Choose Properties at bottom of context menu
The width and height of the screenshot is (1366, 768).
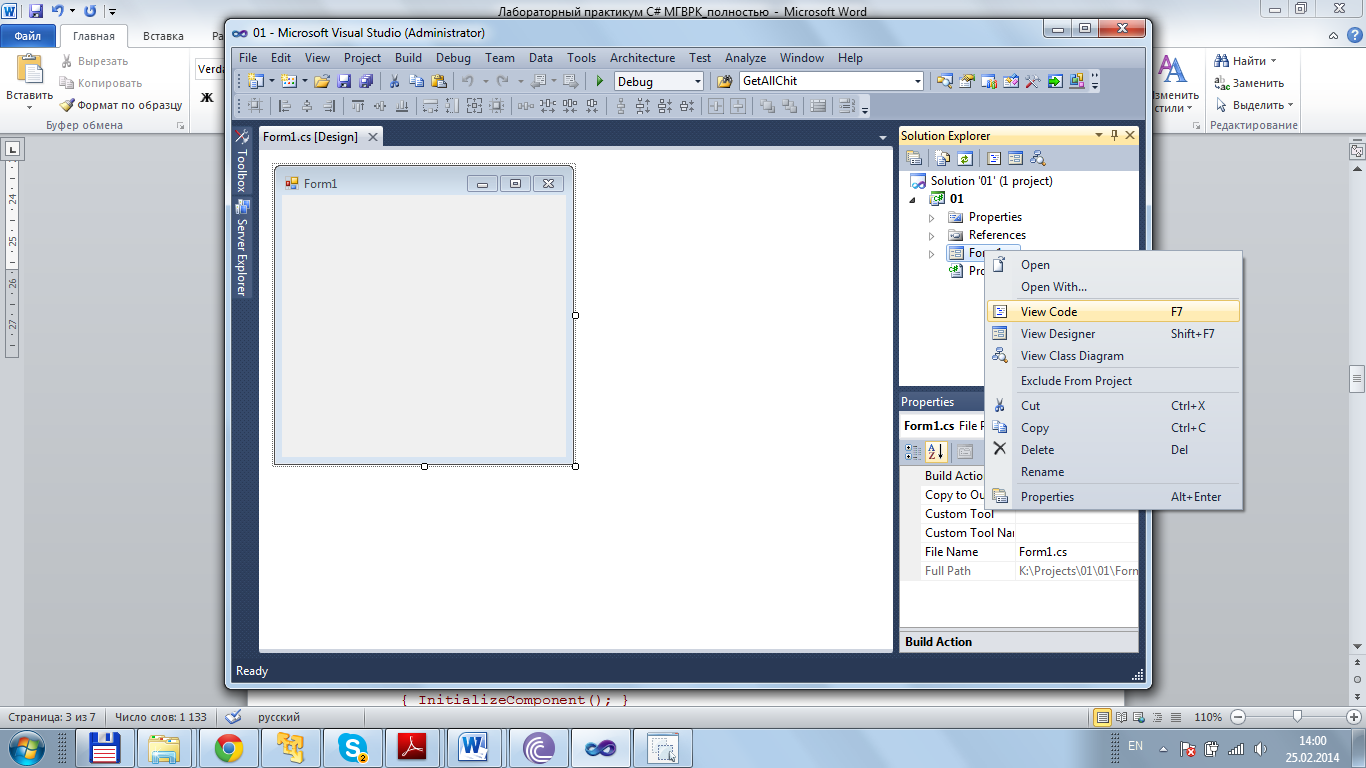pyautogui.click(x=1114, y=497)
